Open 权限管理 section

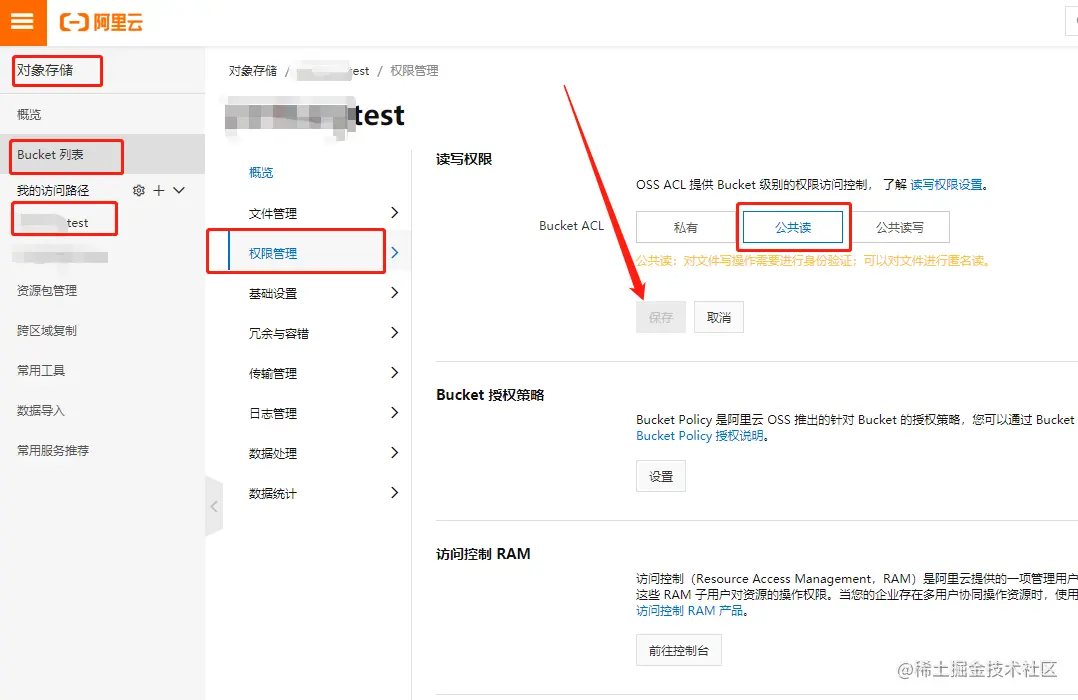(x=273, y=253)
